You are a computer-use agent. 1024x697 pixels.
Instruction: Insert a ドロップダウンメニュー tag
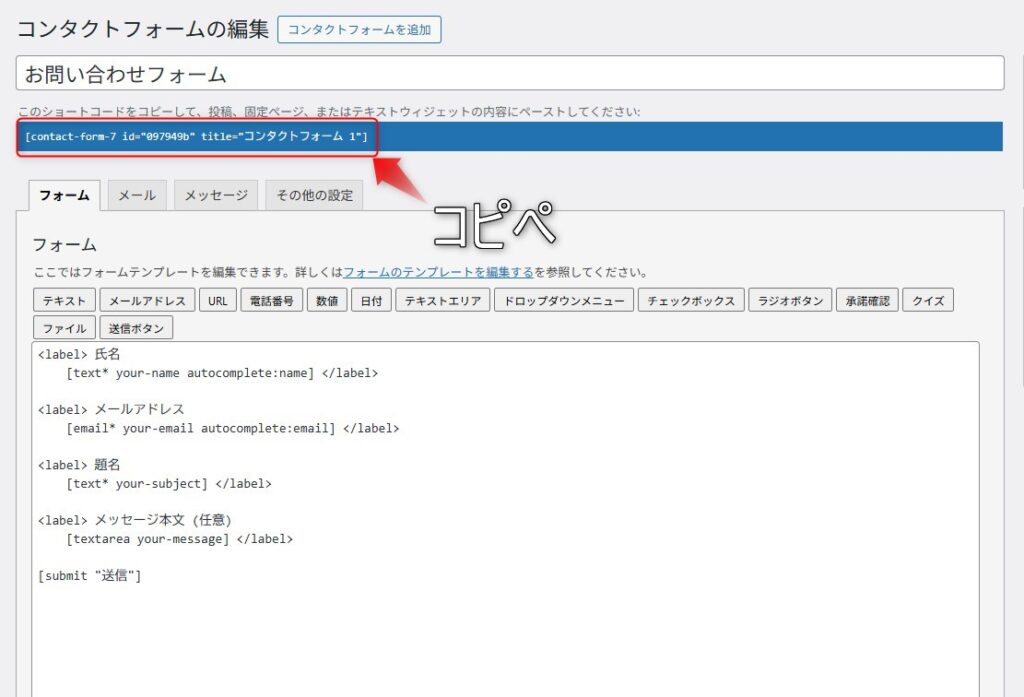564,301
